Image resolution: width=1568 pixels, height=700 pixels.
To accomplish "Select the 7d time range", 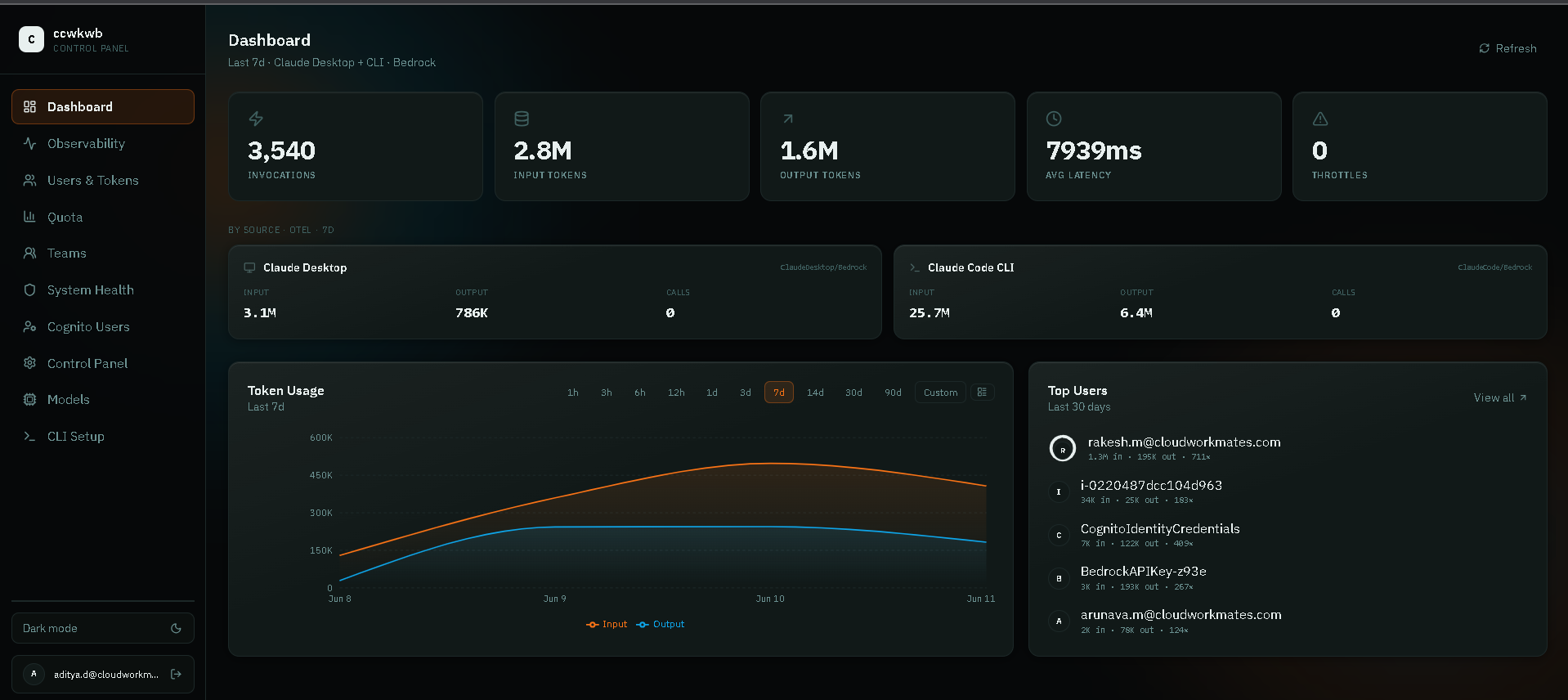I will point(779,393).
